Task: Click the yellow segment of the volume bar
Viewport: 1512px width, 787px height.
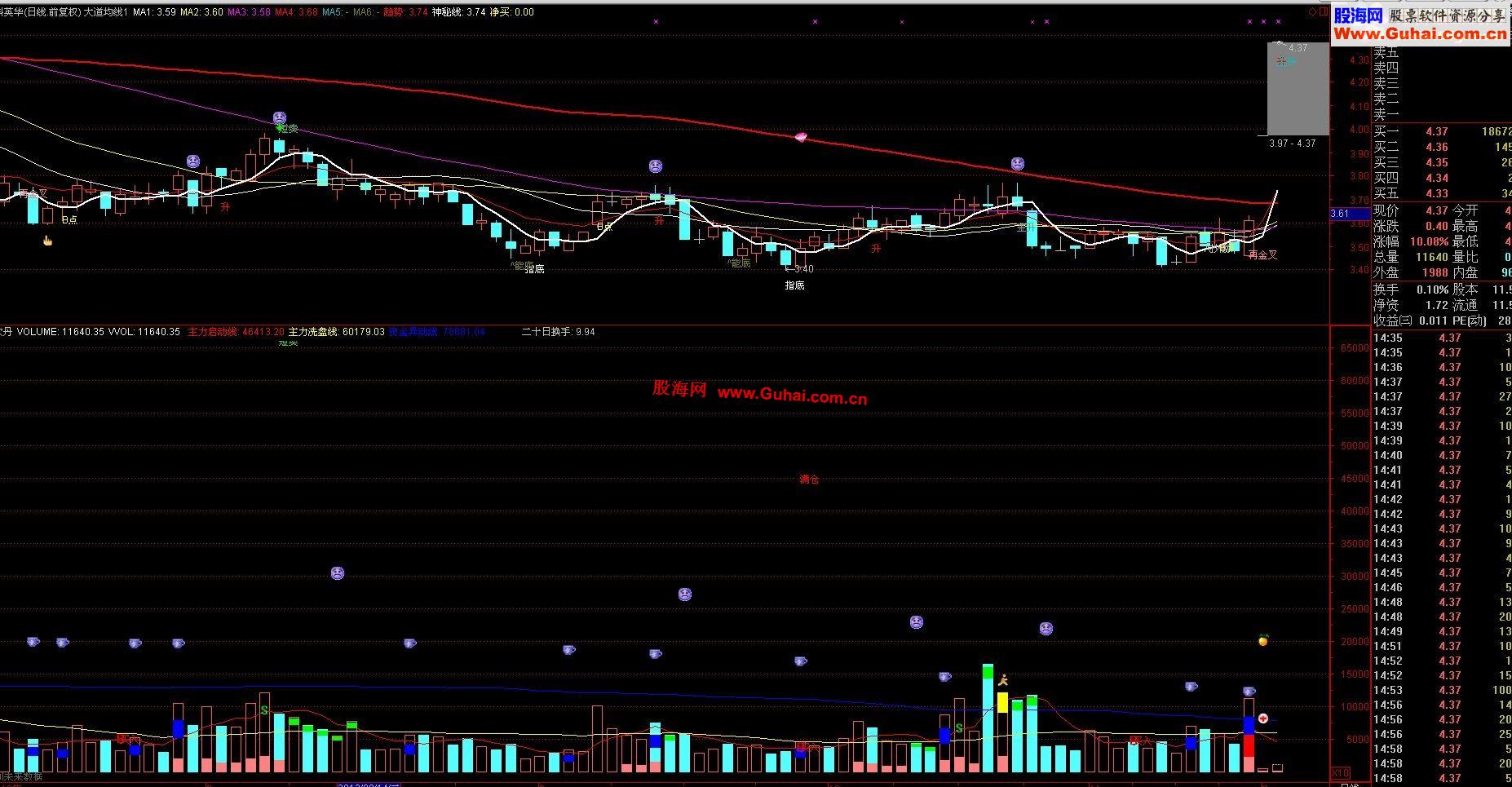Action: 1002,702
